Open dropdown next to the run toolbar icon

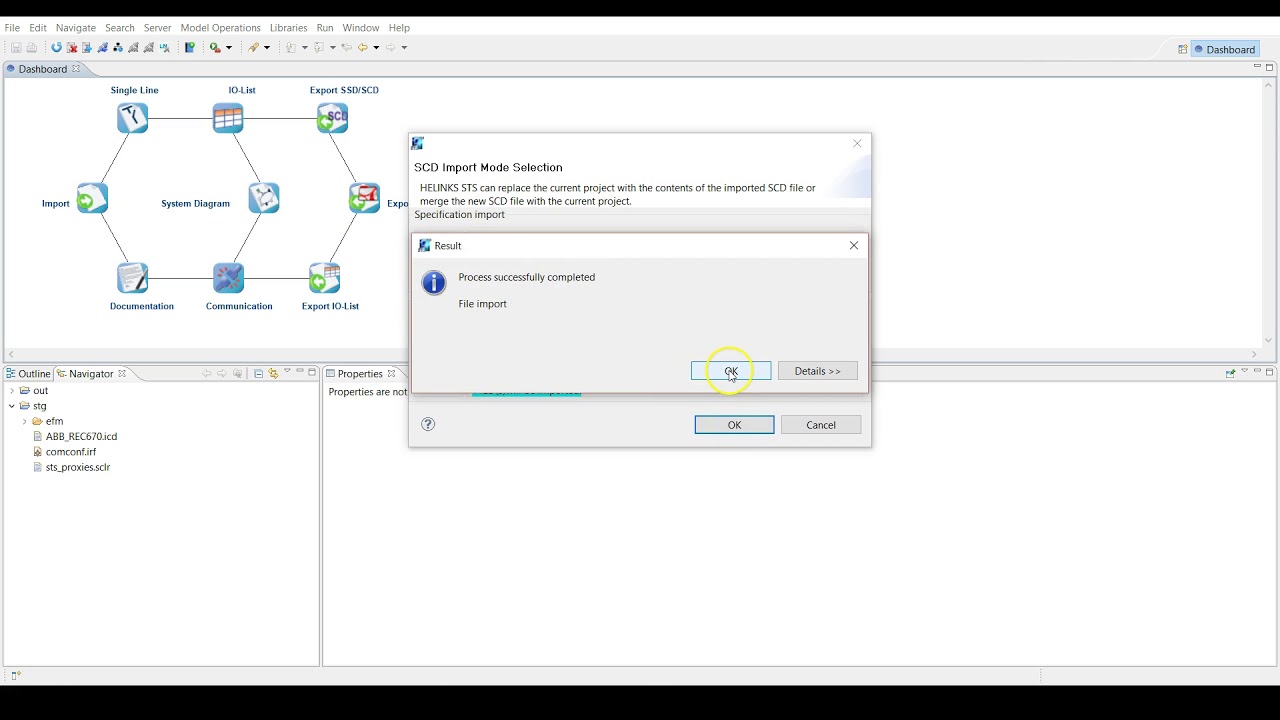point(229,47)
